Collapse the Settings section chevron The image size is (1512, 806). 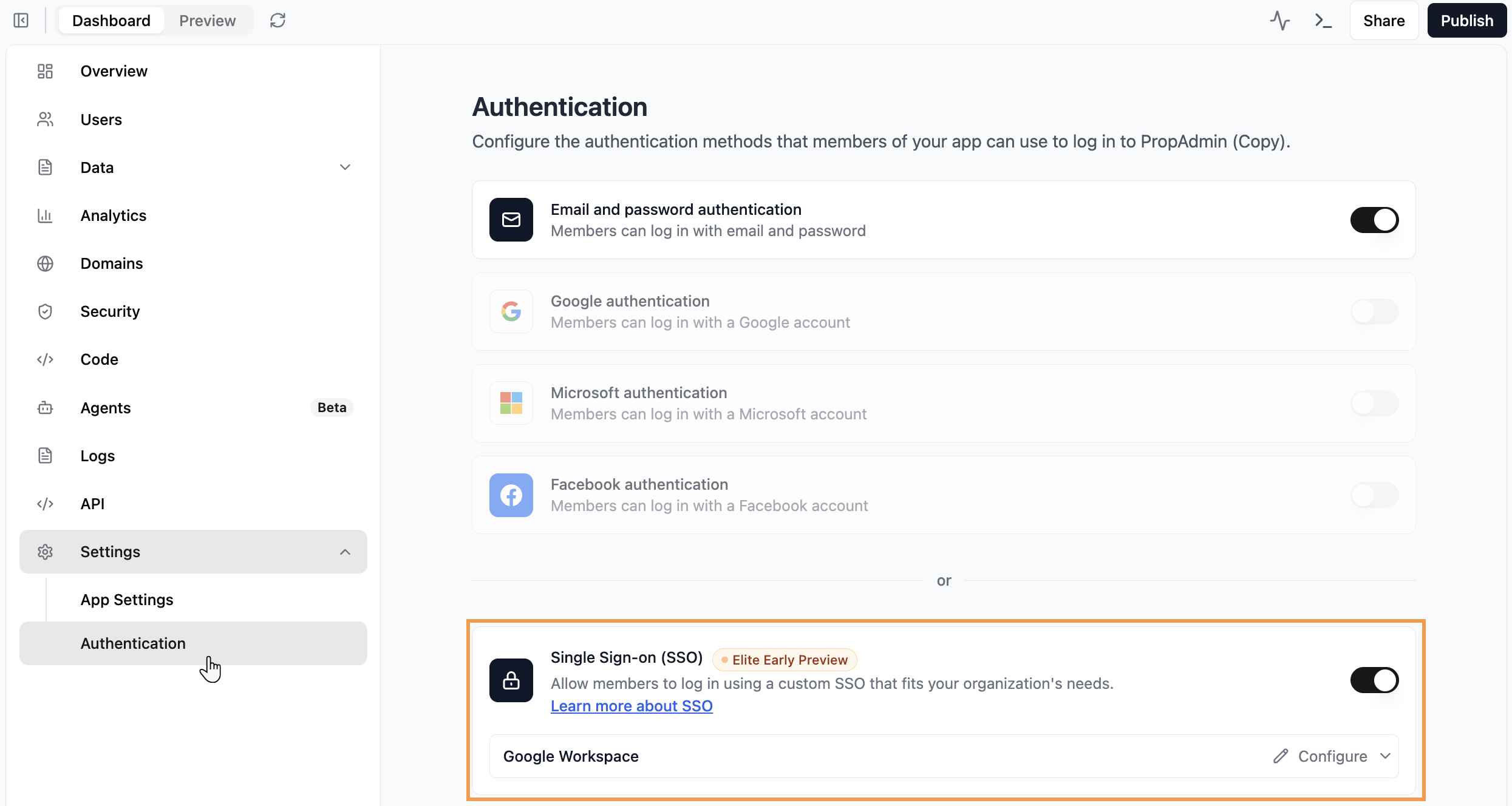click(345, 552)
